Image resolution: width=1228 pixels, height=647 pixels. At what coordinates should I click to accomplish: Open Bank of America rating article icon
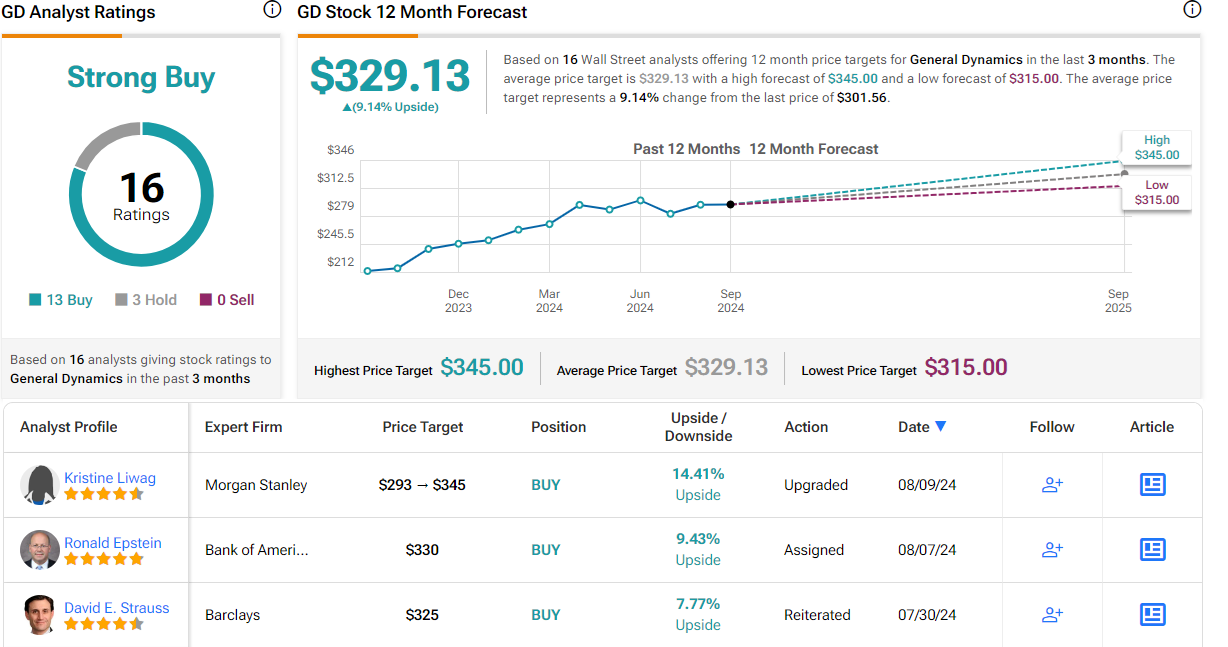(x=1152, y=550)
